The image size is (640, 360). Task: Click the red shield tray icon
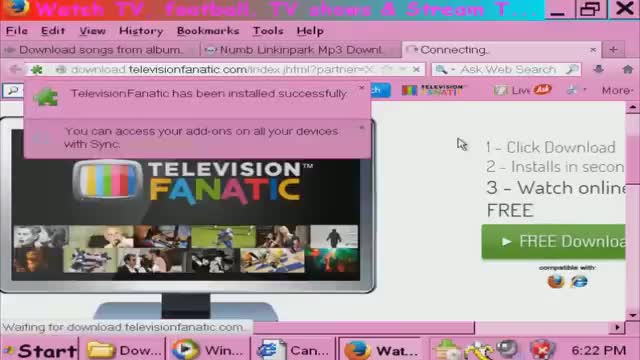click(x=541, y=350)
